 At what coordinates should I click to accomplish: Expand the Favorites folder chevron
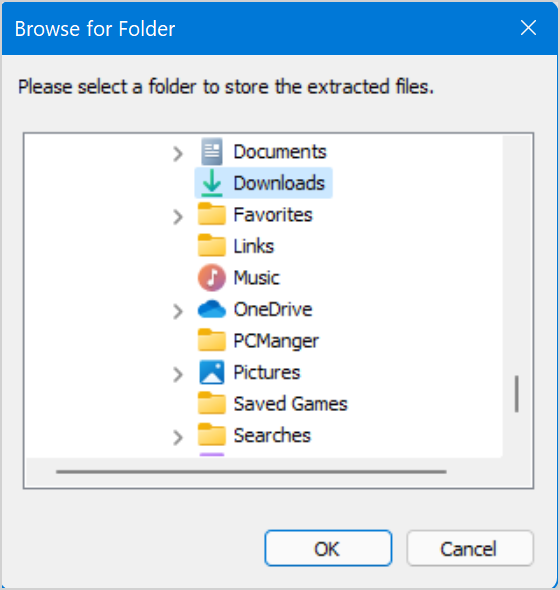[178, 217]
